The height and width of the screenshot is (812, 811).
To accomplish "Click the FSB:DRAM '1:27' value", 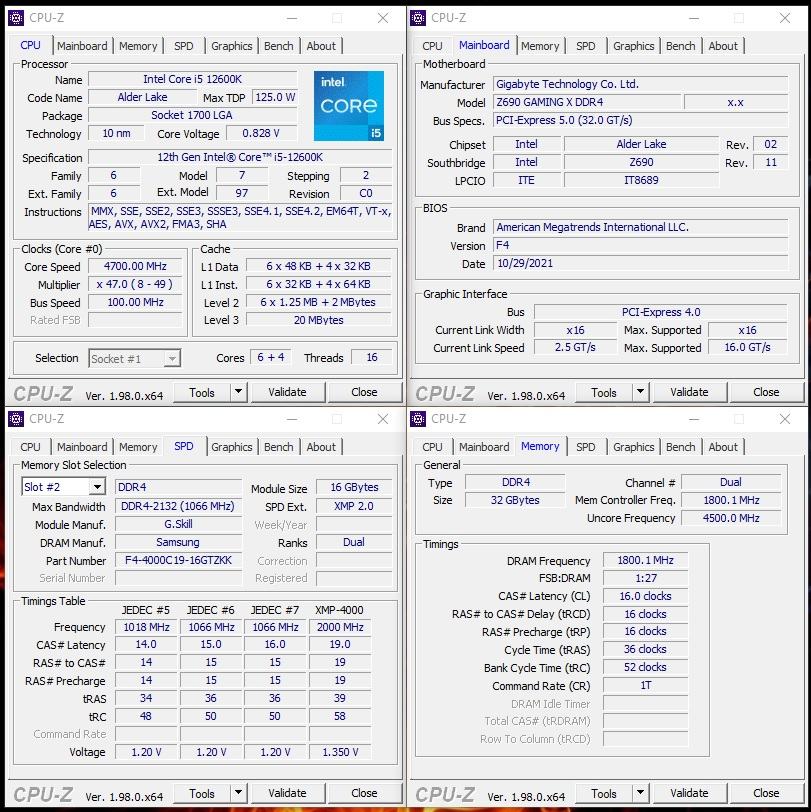I will (x=646, y=578).
